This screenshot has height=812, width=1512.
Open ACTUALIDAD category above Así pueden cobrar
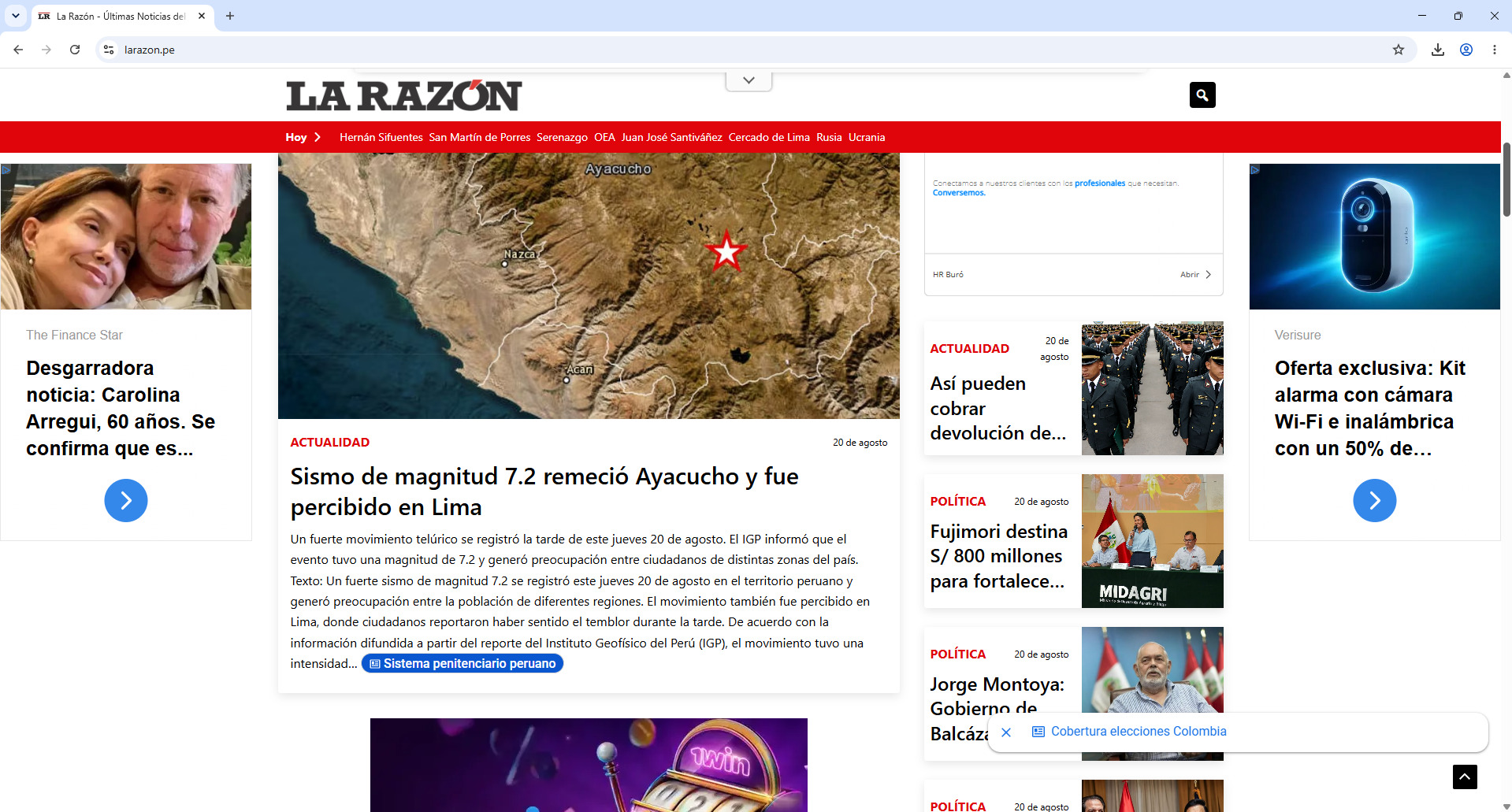[x=970, y=349]
